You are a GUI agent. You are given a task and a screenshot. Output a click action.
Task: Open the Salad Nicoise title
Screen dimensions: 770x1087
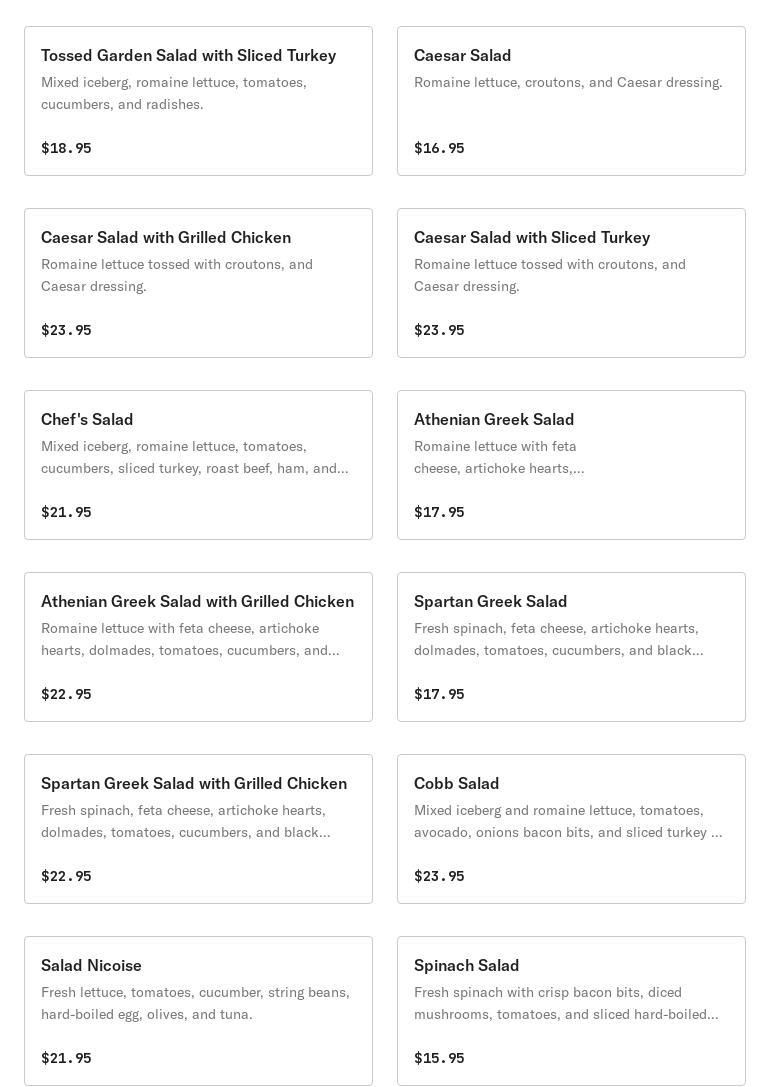click(91, 966)
